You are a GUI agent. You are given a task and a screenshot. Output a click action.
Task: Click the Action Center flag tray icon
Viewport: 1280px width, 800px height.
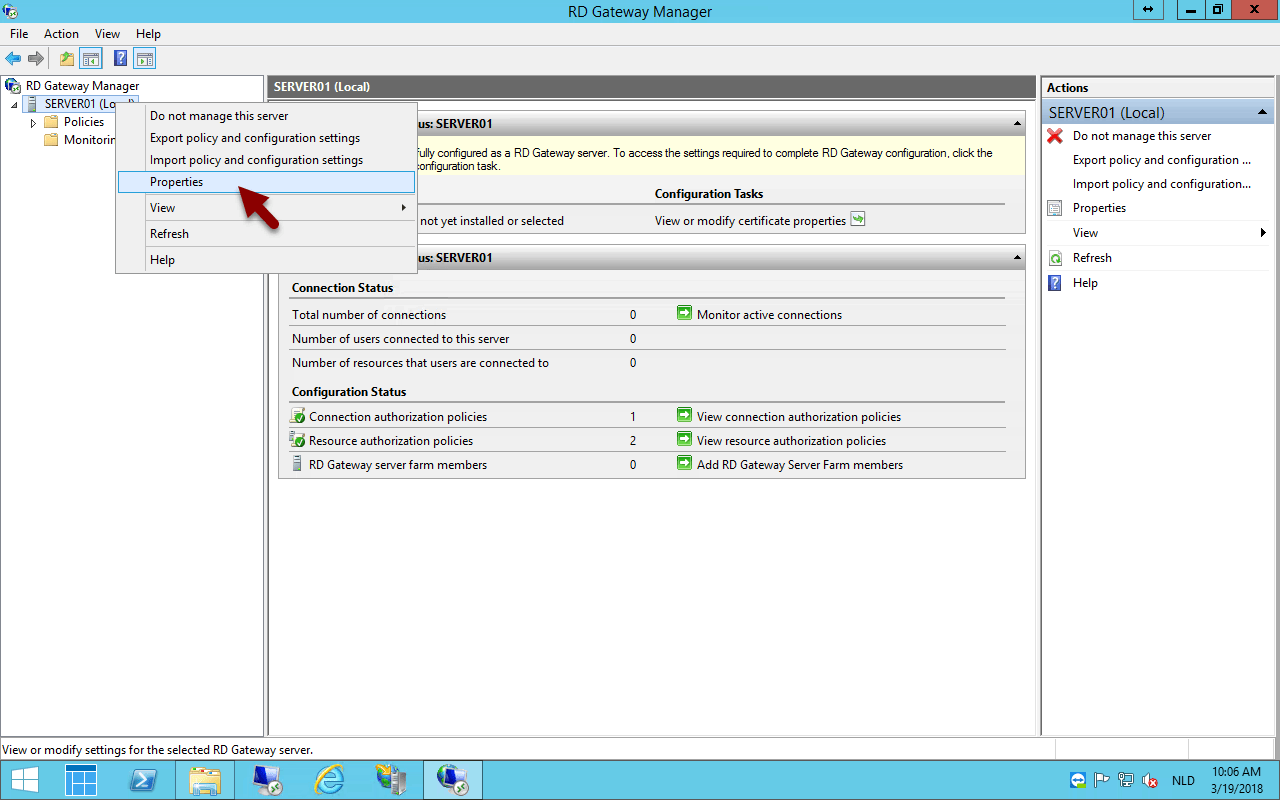pyautogui.click(x=1102, y=780)
